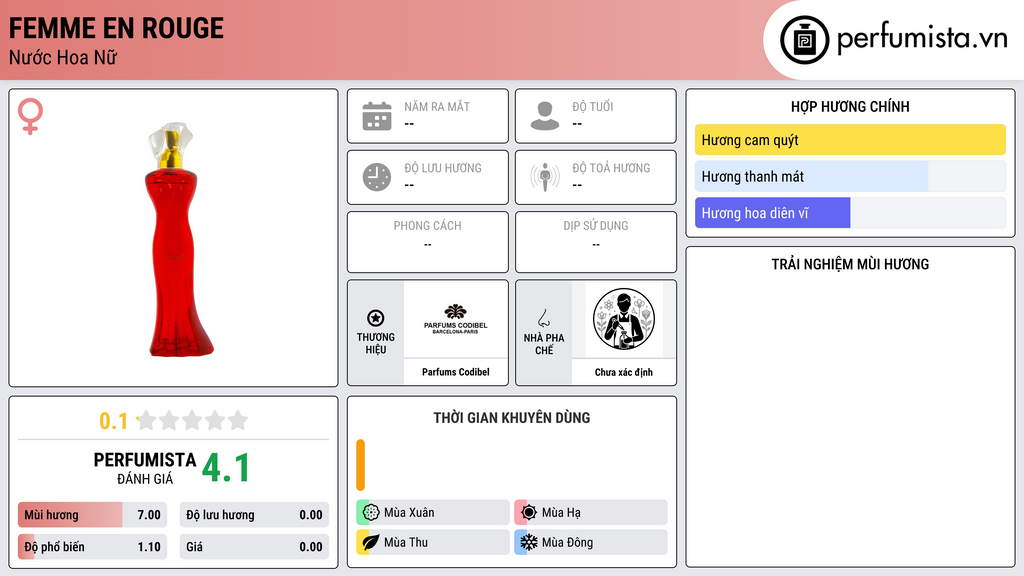Click the perfumista.vn site name
The image size is (1024, 576).
point(922,38)
